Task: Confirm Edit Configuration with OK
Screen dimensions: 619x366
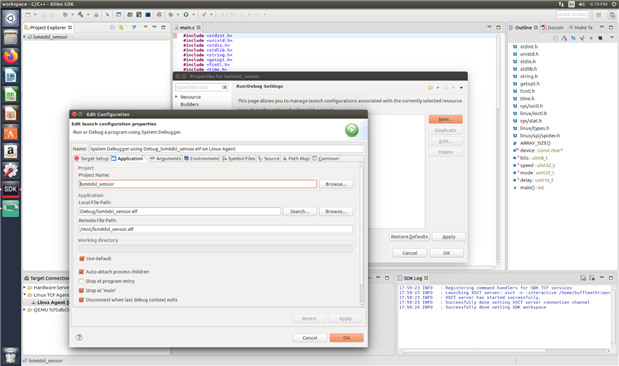Action: (346, 338)
